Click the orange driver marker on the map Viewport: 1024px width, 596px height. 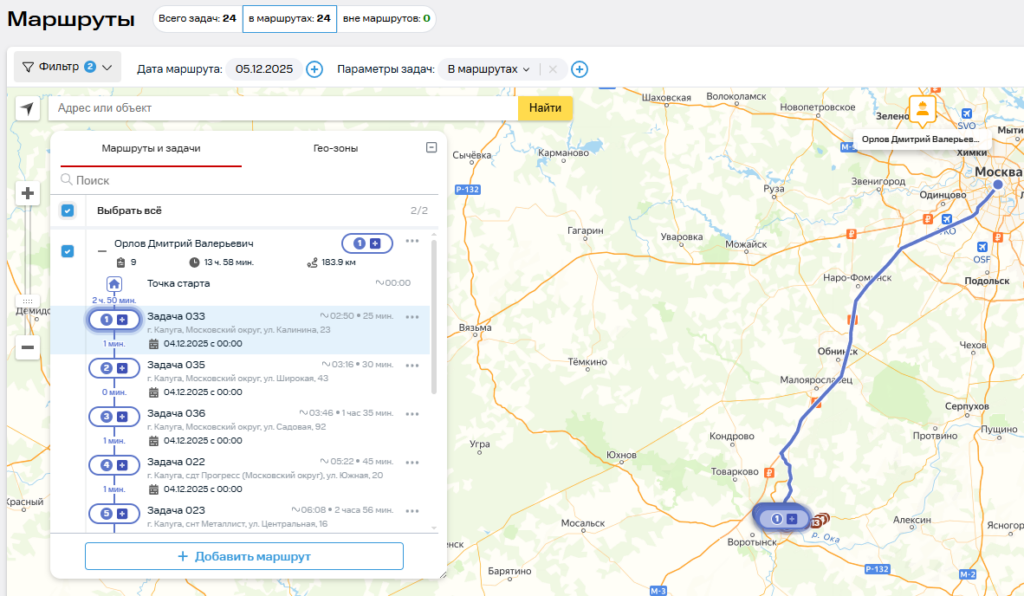(x=921, y=108)
